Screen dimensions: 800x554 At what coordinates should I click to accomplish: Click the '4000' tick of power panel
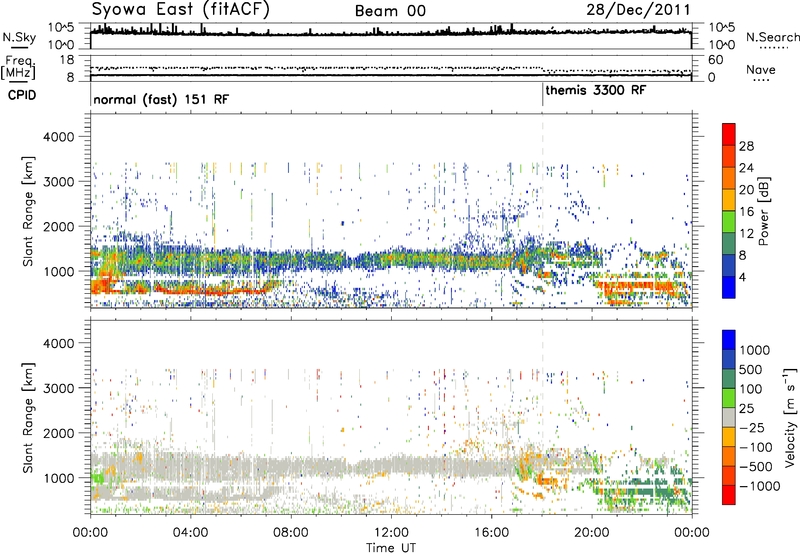pyautogui.click(x=58, y=137)
